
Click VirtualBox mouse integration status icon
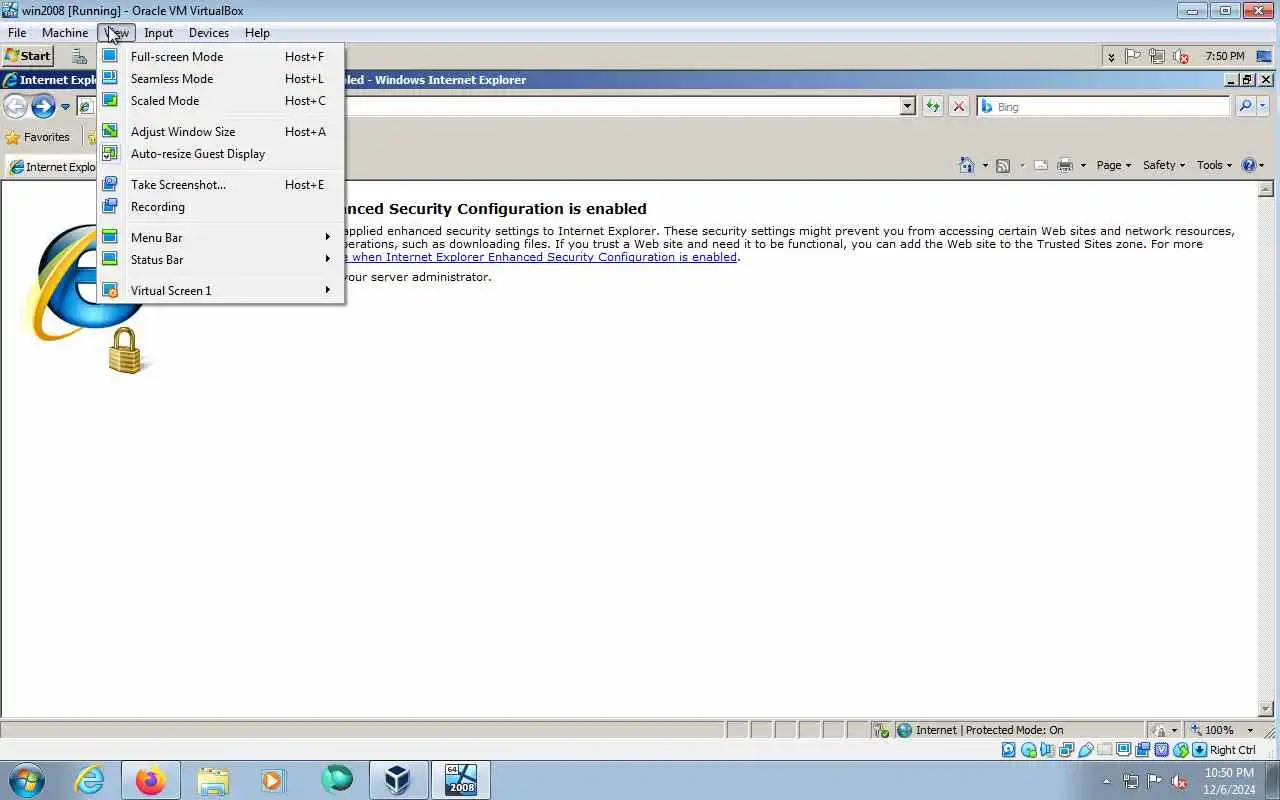tap(1180, 750)
